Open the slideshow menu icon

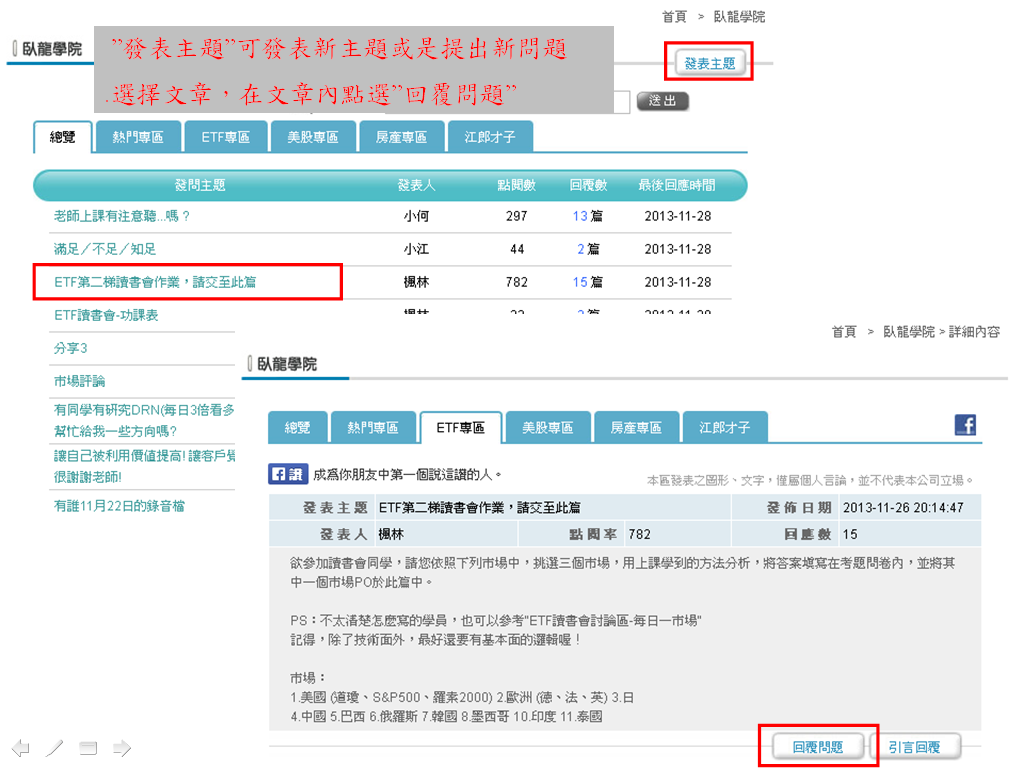pyautogui.click(x=88, y=747)
